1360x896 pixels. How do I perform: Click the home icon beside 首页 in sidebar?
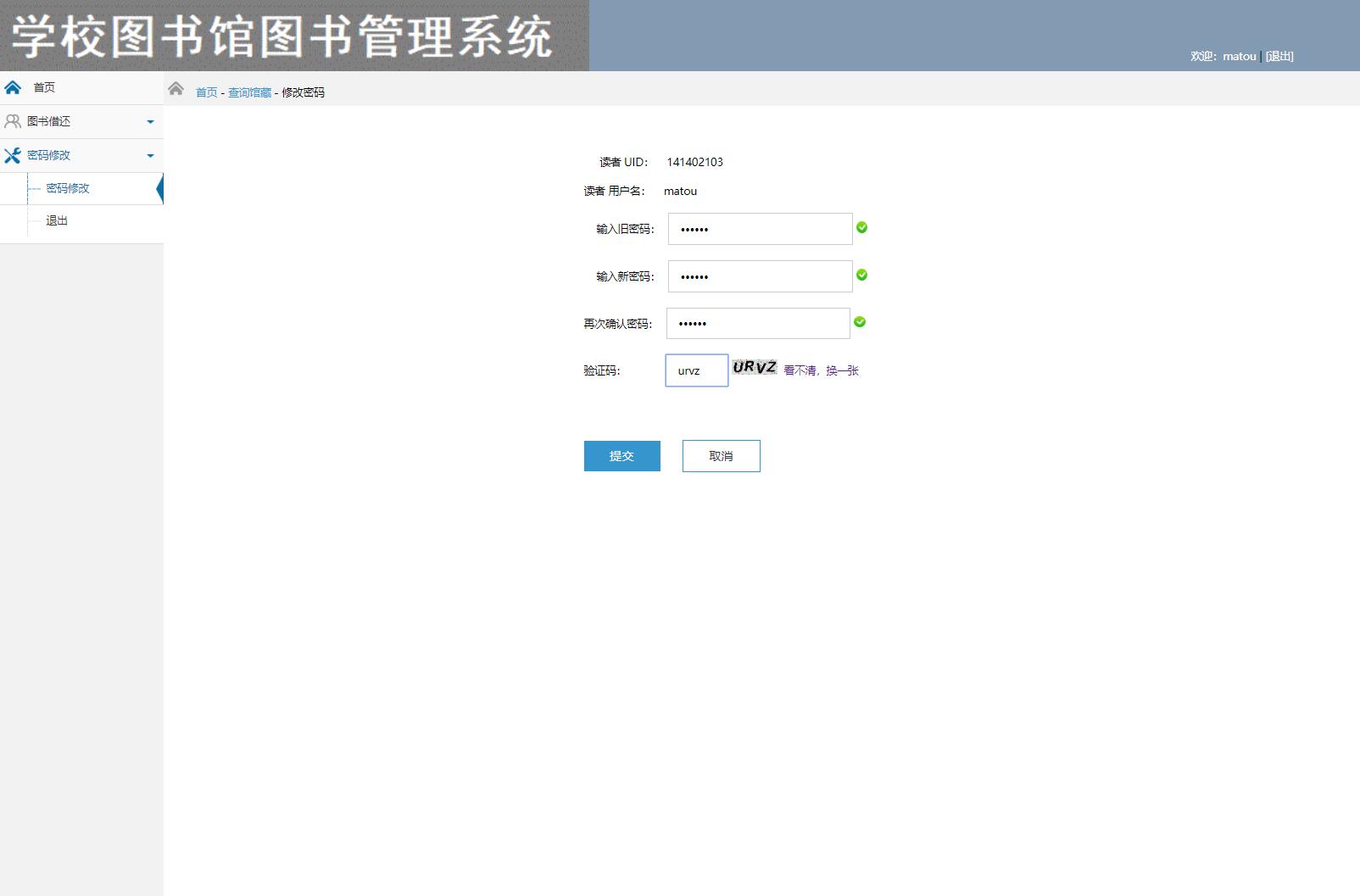click(x=13, y=87)
